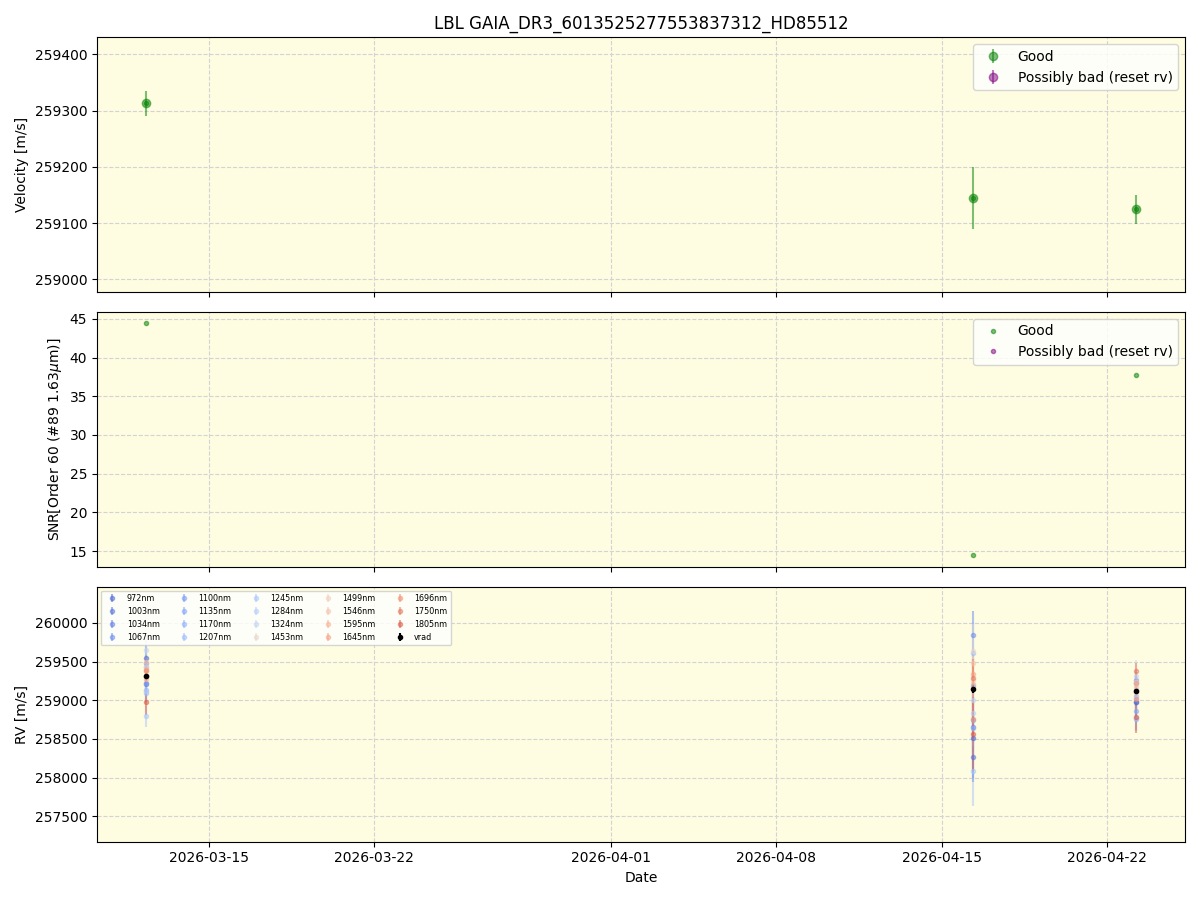Click the 2026-04-22 date tick label

point(1107,857)
